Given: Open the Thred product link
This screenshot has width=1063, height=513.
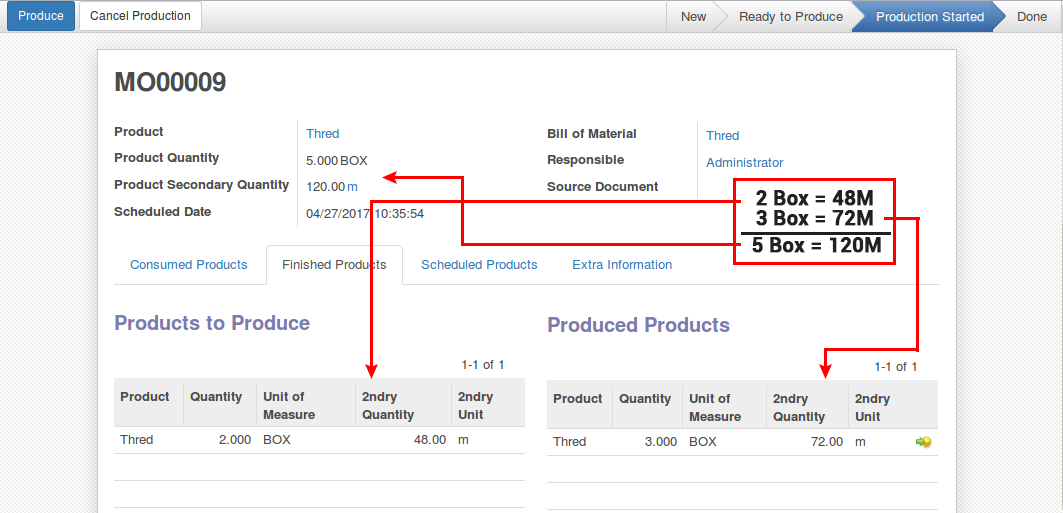Looking at the screenshot, I should (323, 134).
